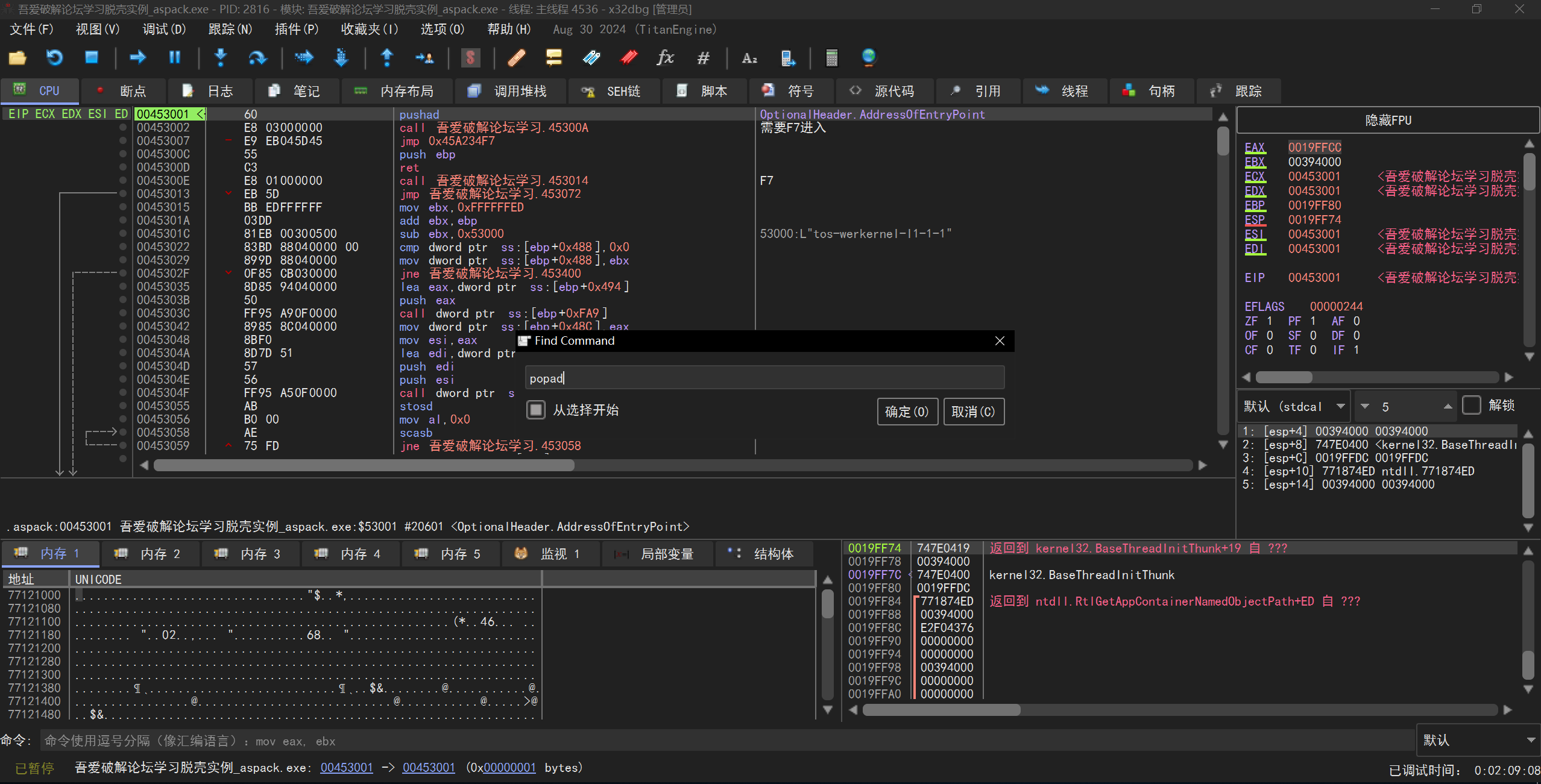The image size is (1541, 784).
Task: Click the fx functions icon
Action: tap(665, 58)
